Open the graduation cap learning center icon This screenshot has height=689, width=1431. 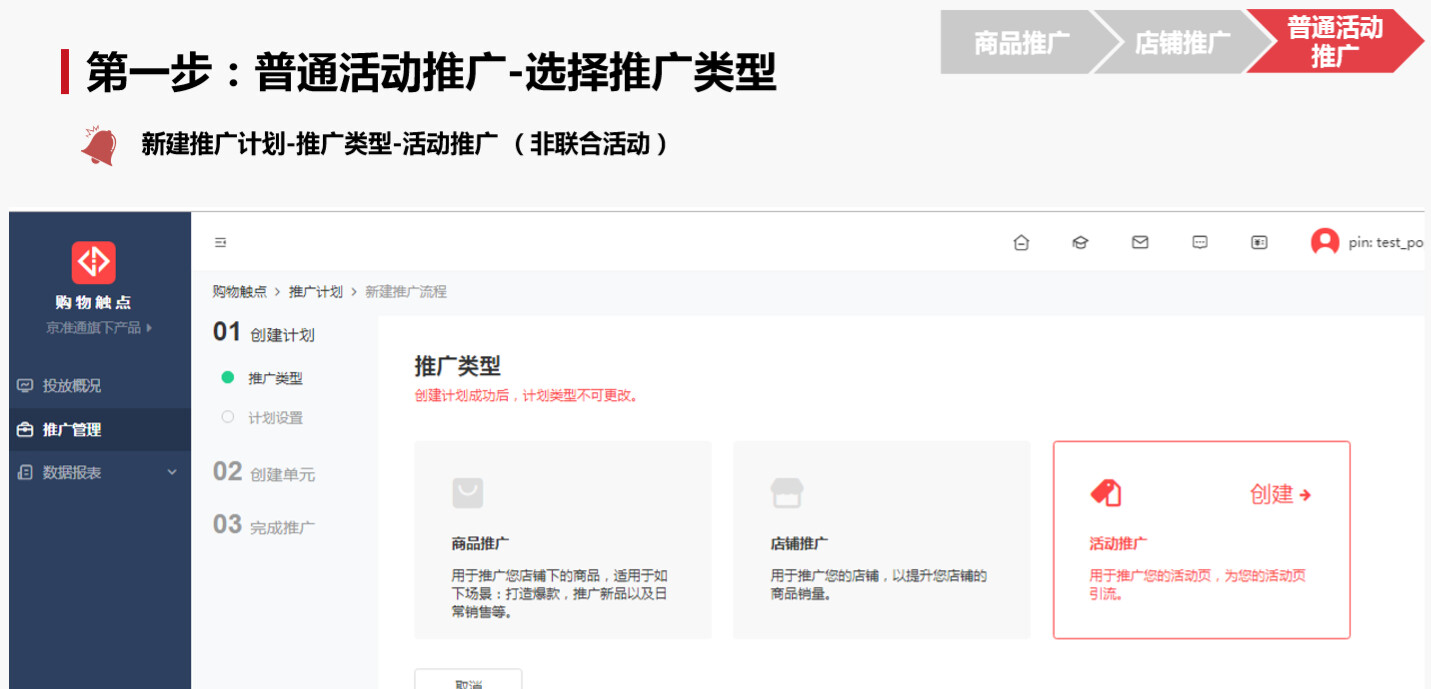pos(1080,242)
